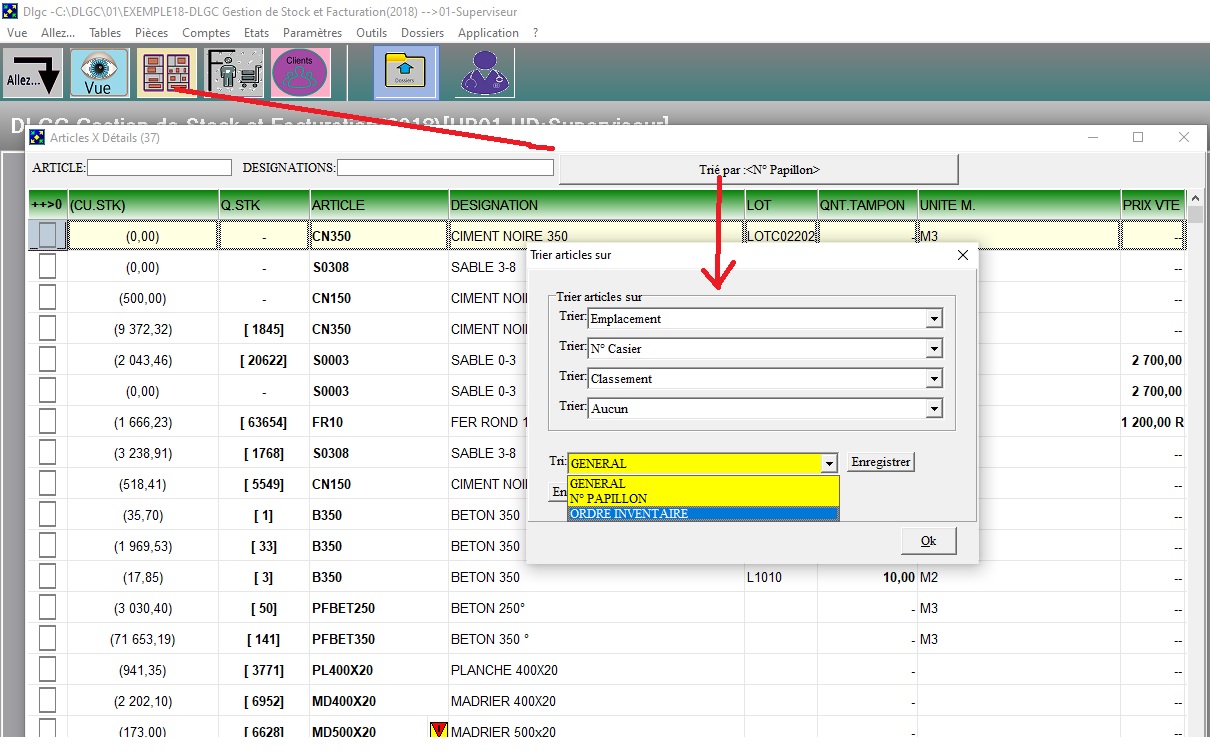Open the purple Clients icon
The height and width of the screenshot is (756, 1210).
coord(300,74)
